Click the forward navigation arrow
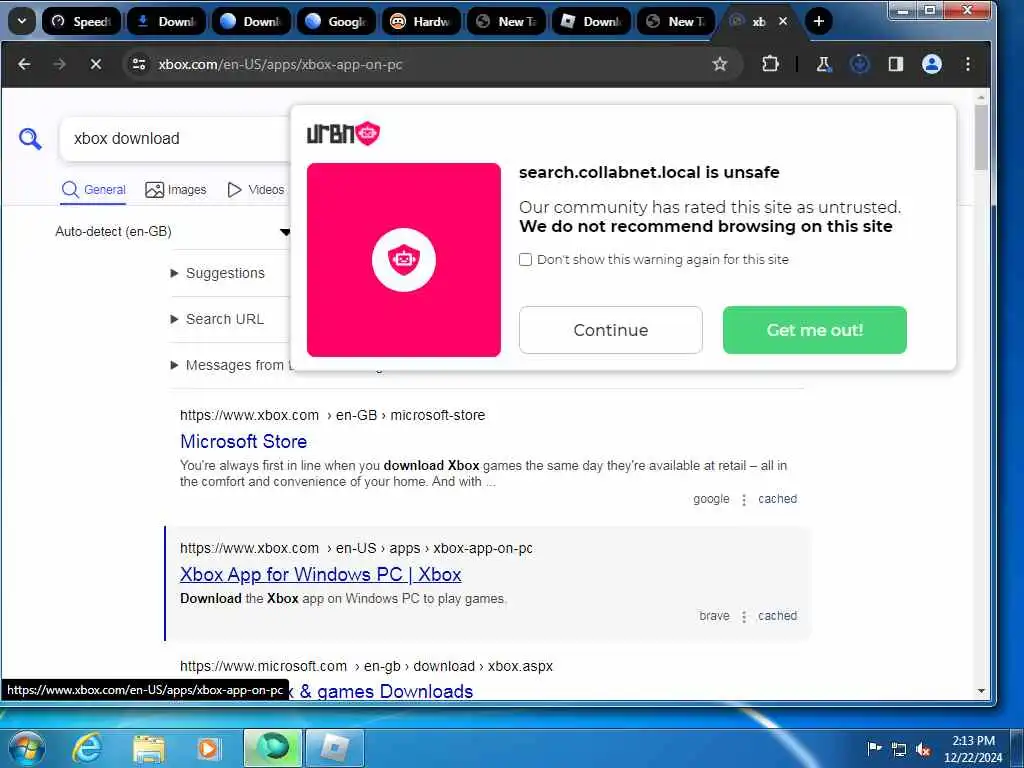 (x=59, y=64)
